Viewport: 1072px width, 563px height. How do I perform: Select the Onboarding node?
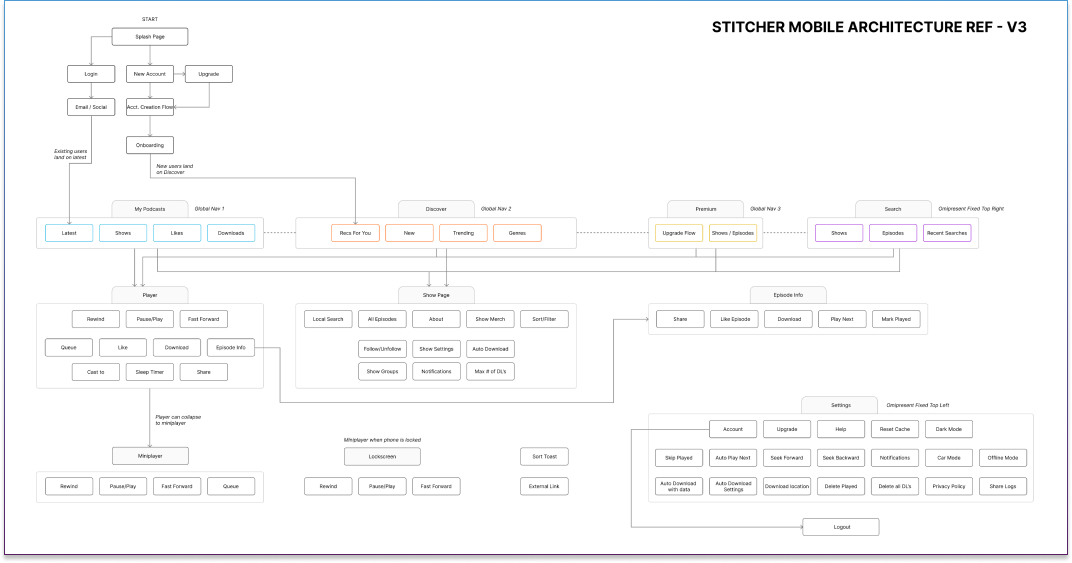[150, 145]
